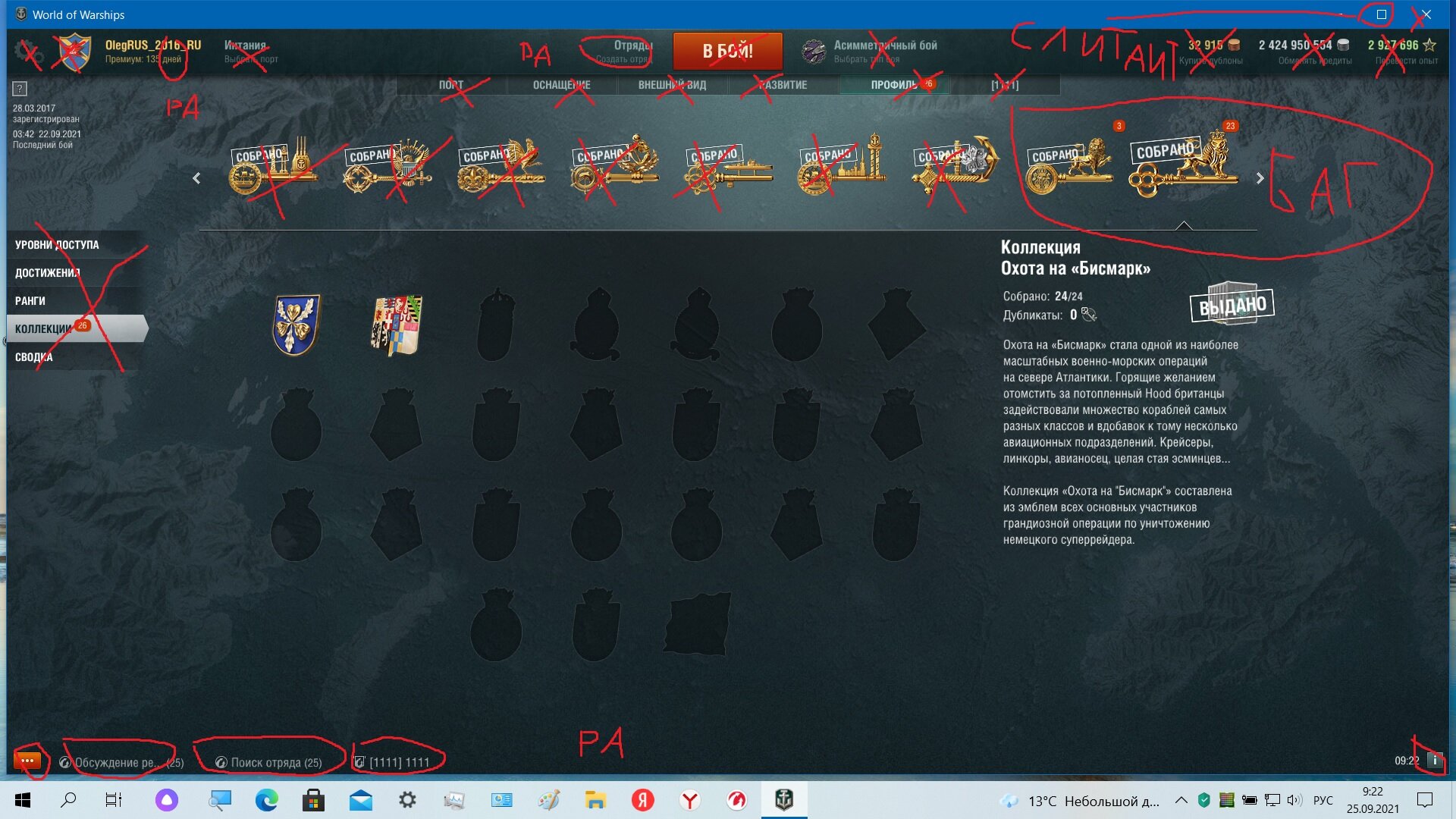The height and width of the screenshot is (819, 1456).
Task: Open СВОДКА in sidebar
Action: [74, 357]
